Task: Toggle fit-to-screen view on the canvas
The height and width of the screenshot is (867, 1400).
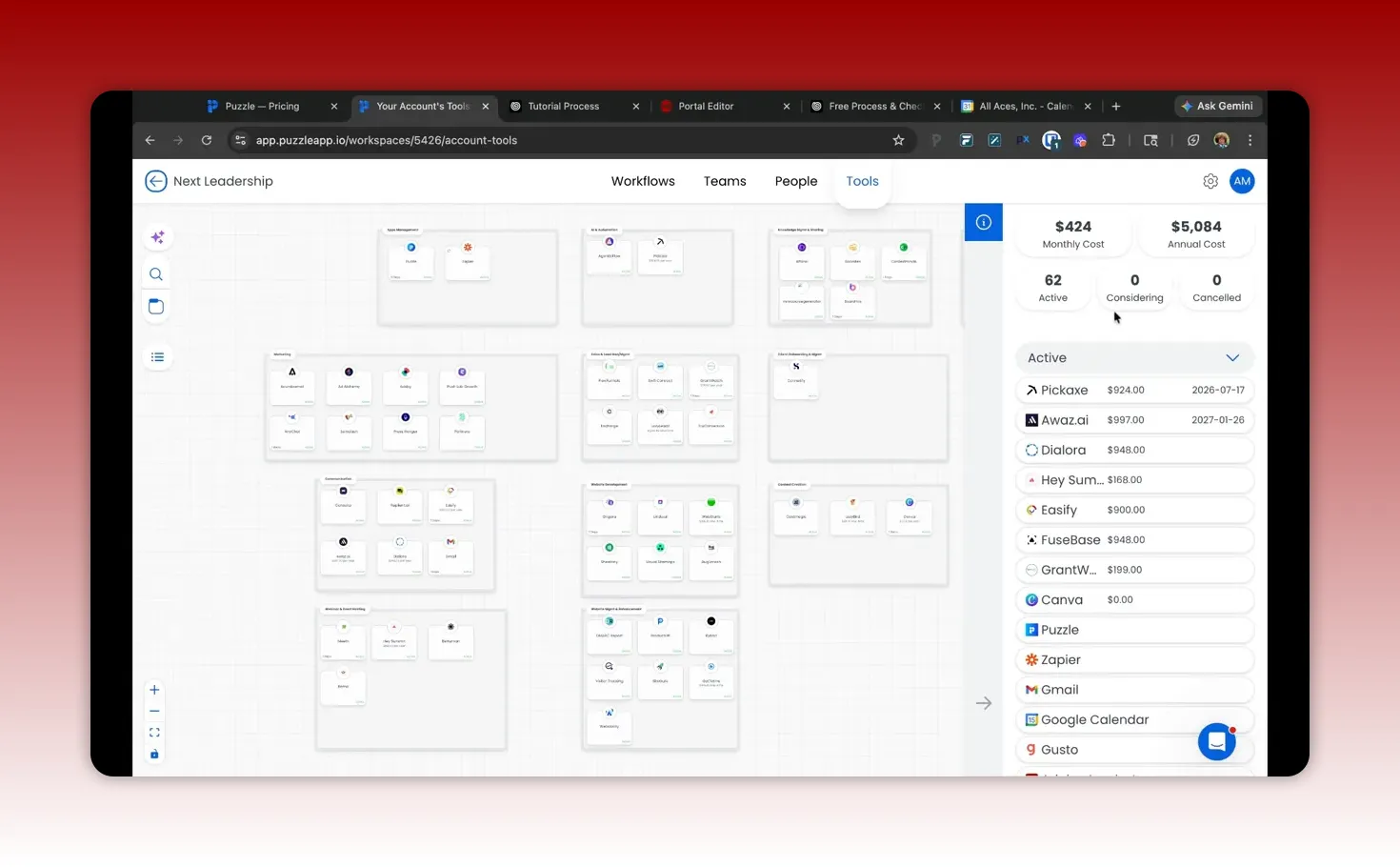Action: [154, 732]
